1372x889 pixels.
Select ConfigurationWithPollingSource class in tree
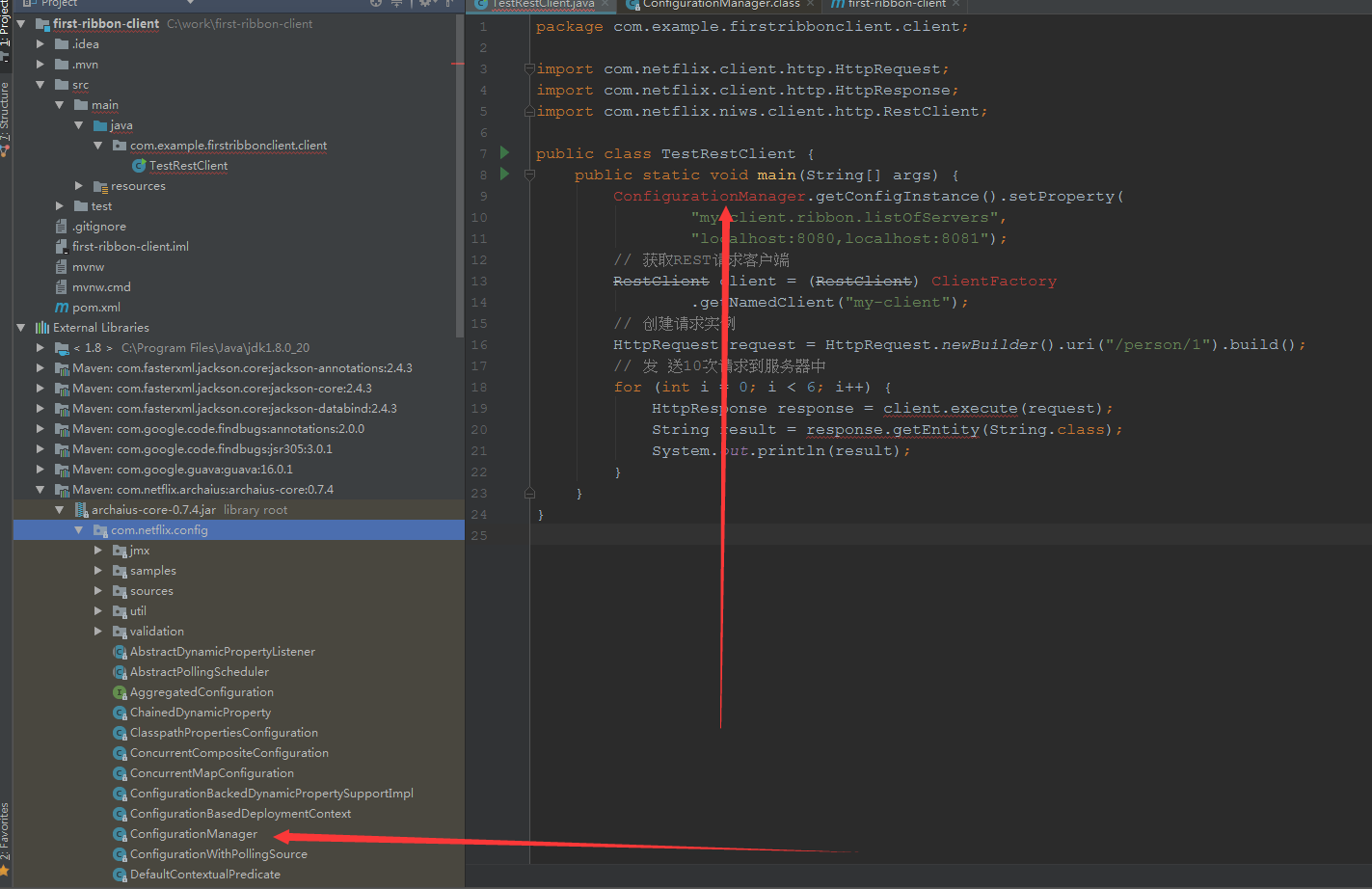coord(219,854)
